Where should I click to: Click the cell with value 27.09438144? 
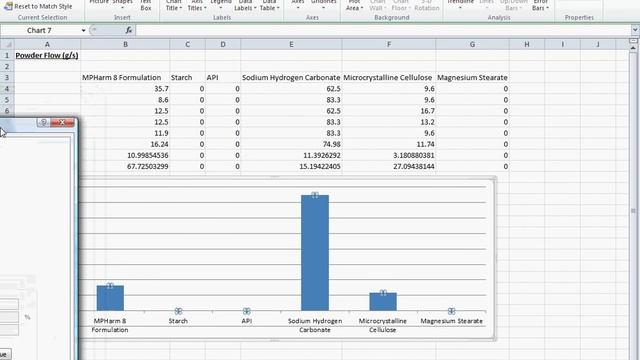(389, 167)
